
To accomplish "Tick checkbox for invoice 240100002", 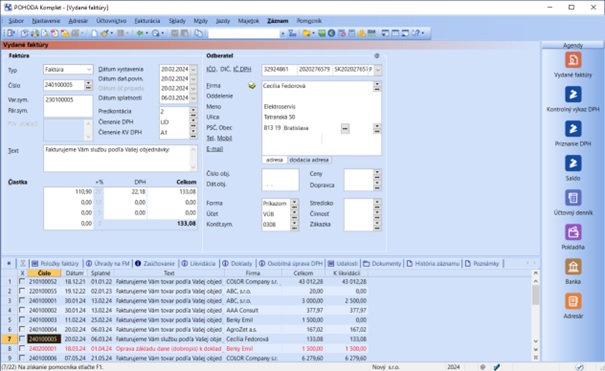I will tap(22, 310).
